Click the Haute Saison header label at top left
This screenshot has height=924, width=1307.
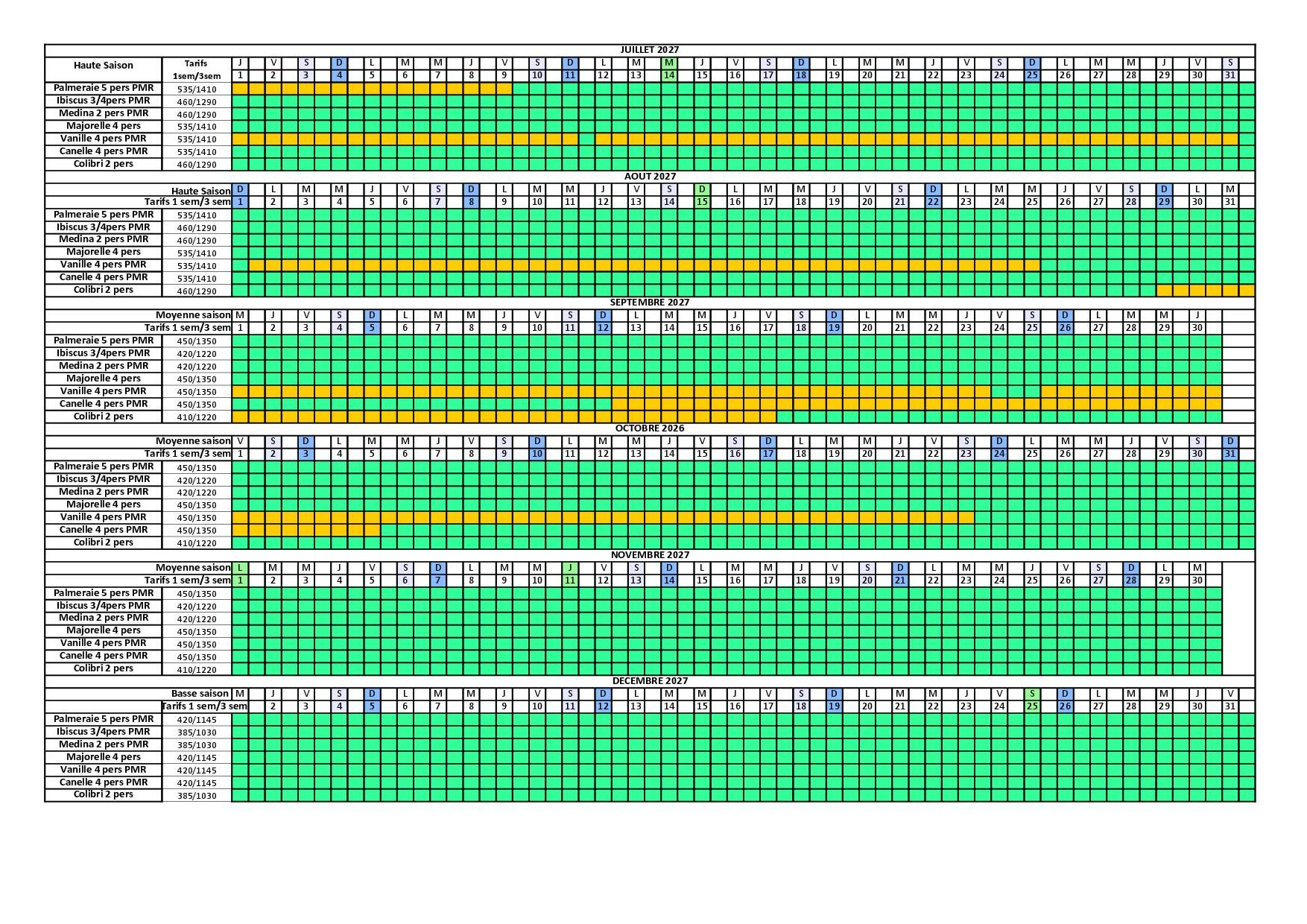click(103, 65)
